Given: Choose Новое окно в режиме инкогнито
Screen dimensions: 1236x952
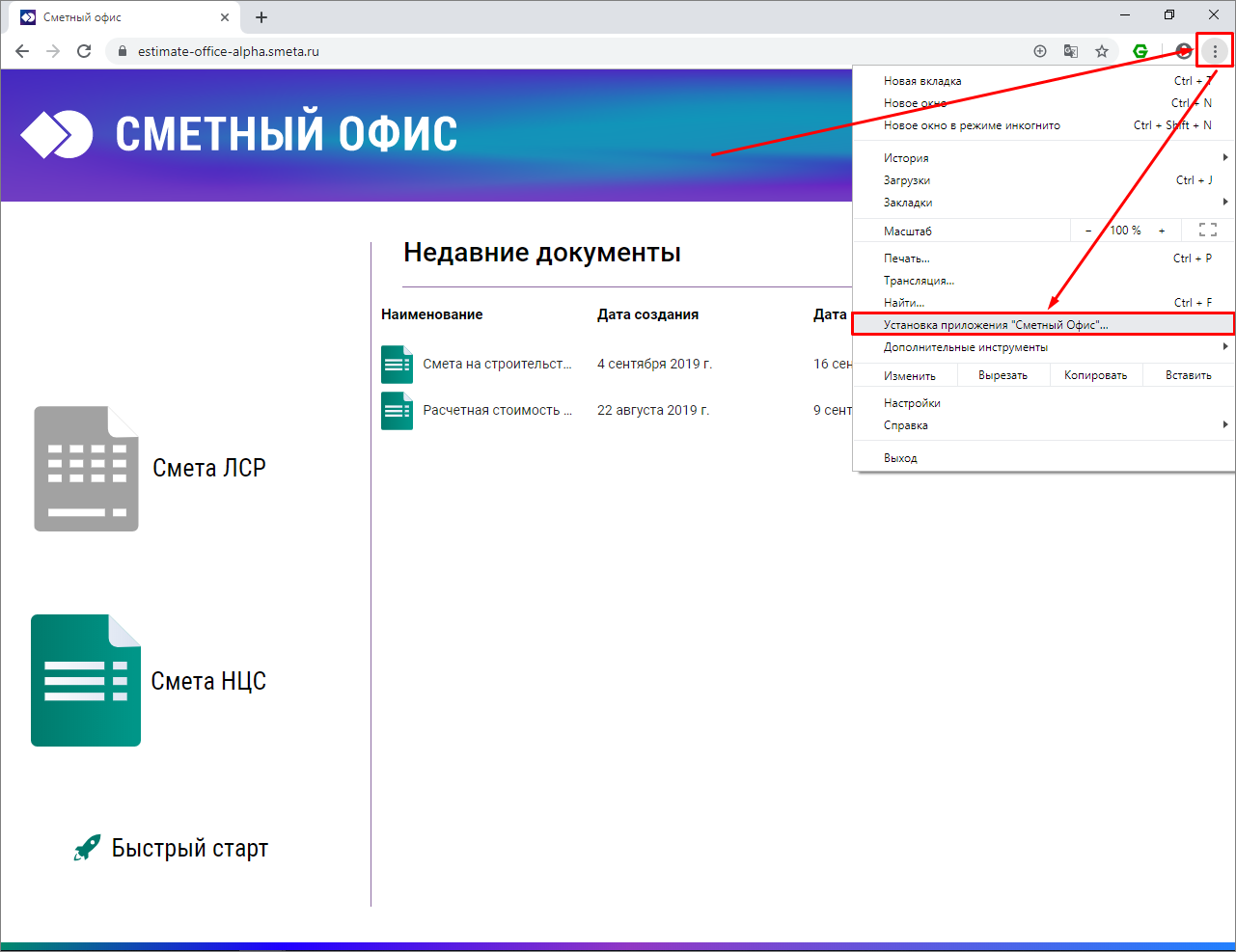Looking at the screenshot, I should [x=1043, y=125].
